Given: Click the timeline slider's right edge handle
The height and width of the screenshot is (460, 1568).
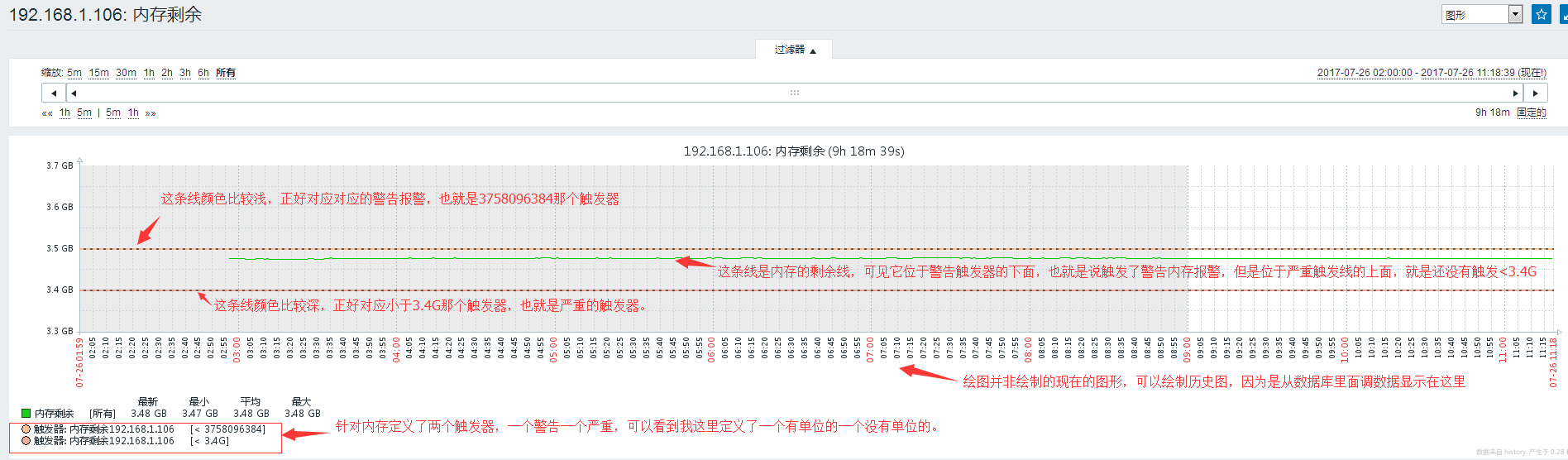Looking at the screenshot, I should 1515,93.
